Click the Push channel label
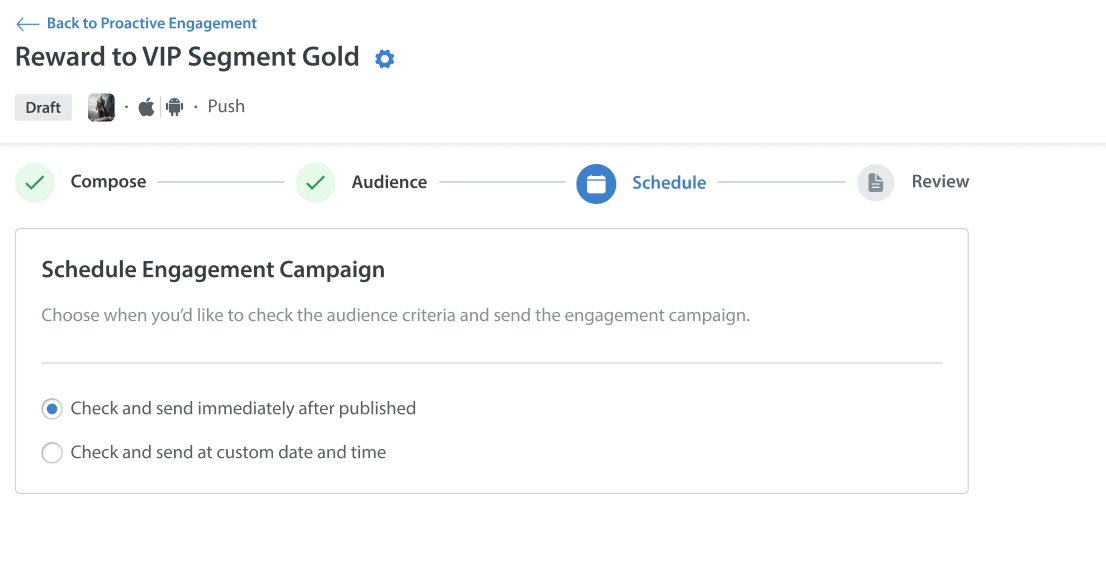1106x582 pixels. (x=226, y=107)
